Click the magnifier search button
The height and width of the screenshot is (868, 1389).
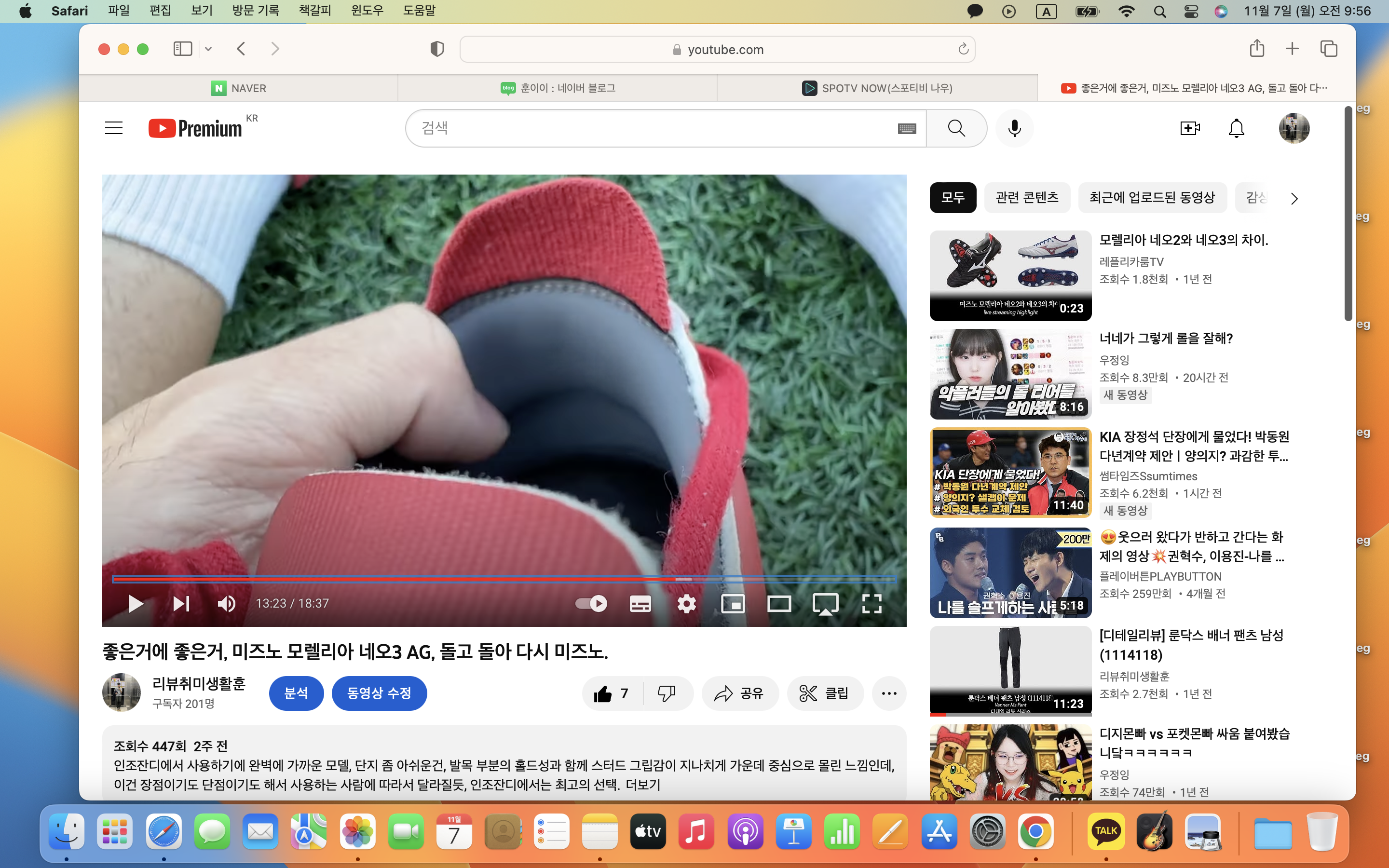point(956,128)
